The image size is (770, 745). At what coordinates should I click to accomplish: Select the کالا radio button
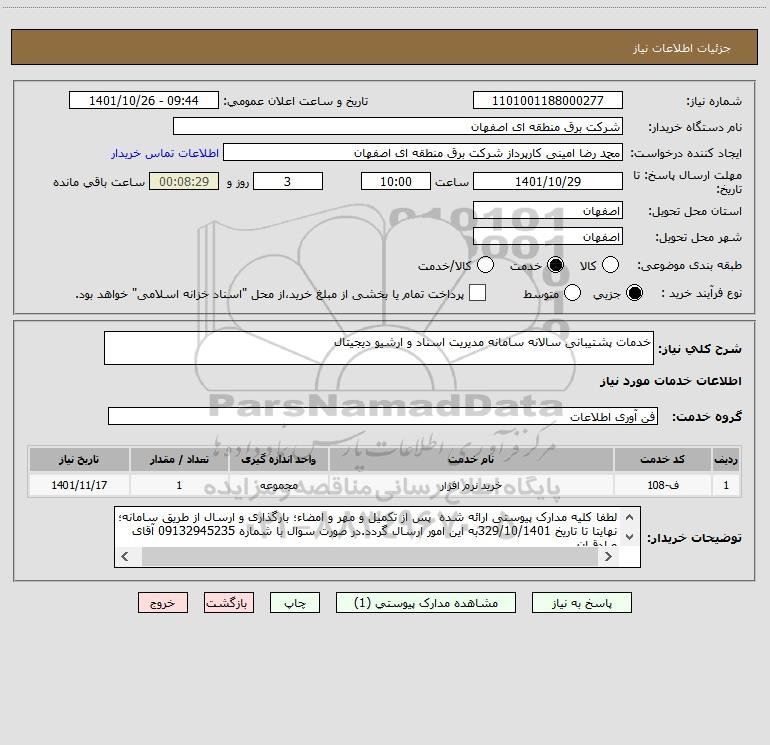610,265
